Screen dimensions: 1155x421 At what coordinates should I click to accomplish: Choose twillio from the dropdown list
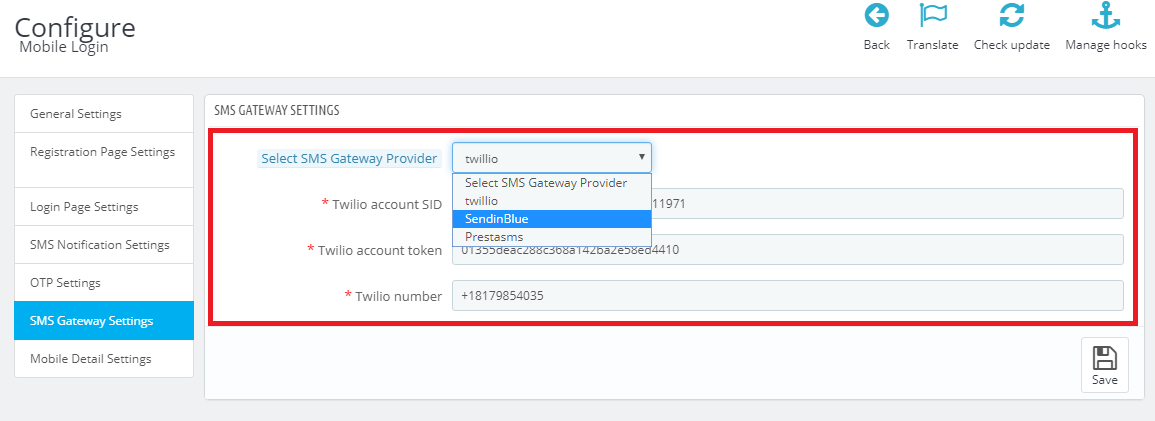pos(552,200)
